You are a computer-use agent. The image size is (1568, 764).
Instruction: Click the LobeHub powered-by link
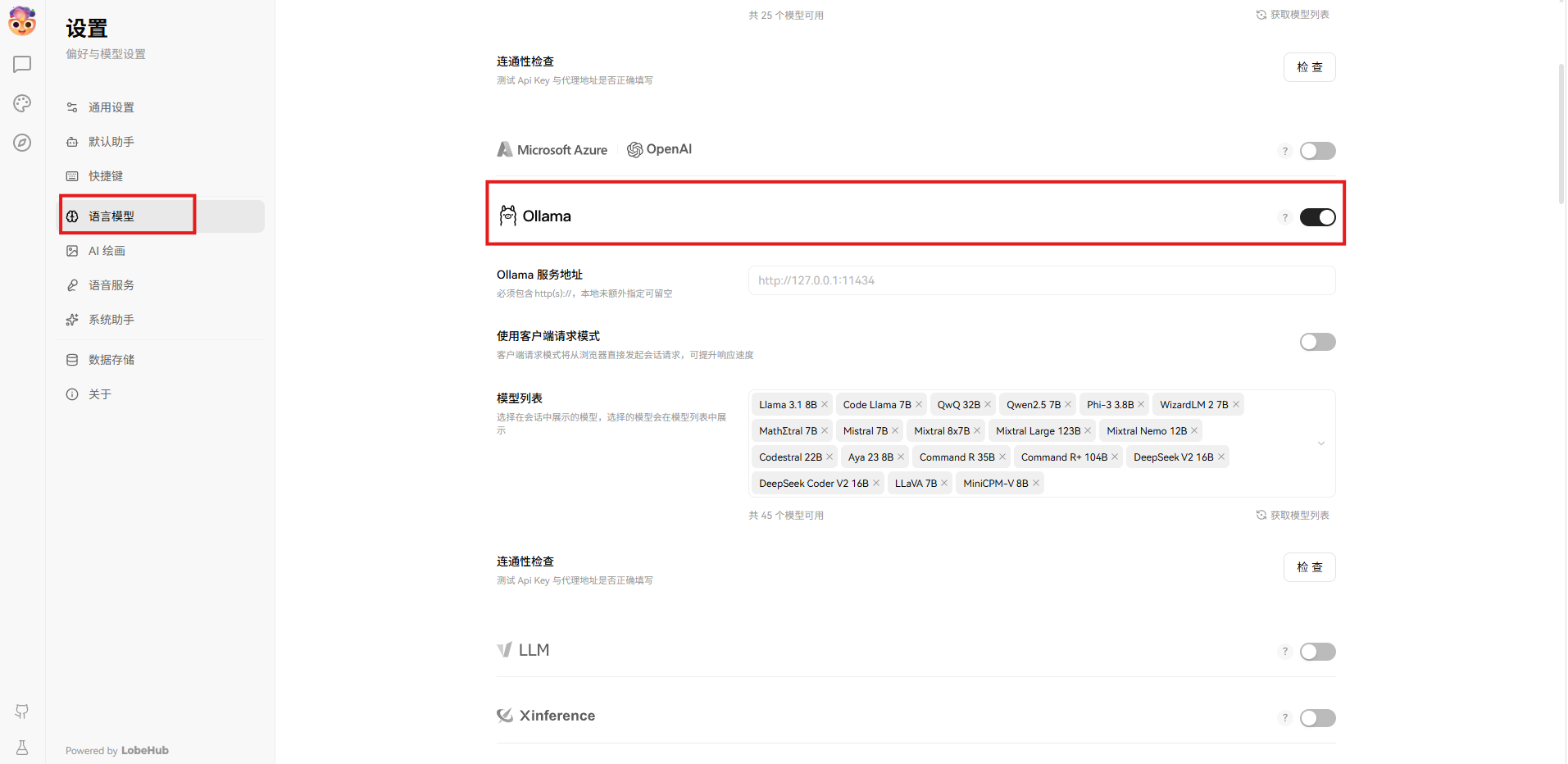tap(145, 750)
